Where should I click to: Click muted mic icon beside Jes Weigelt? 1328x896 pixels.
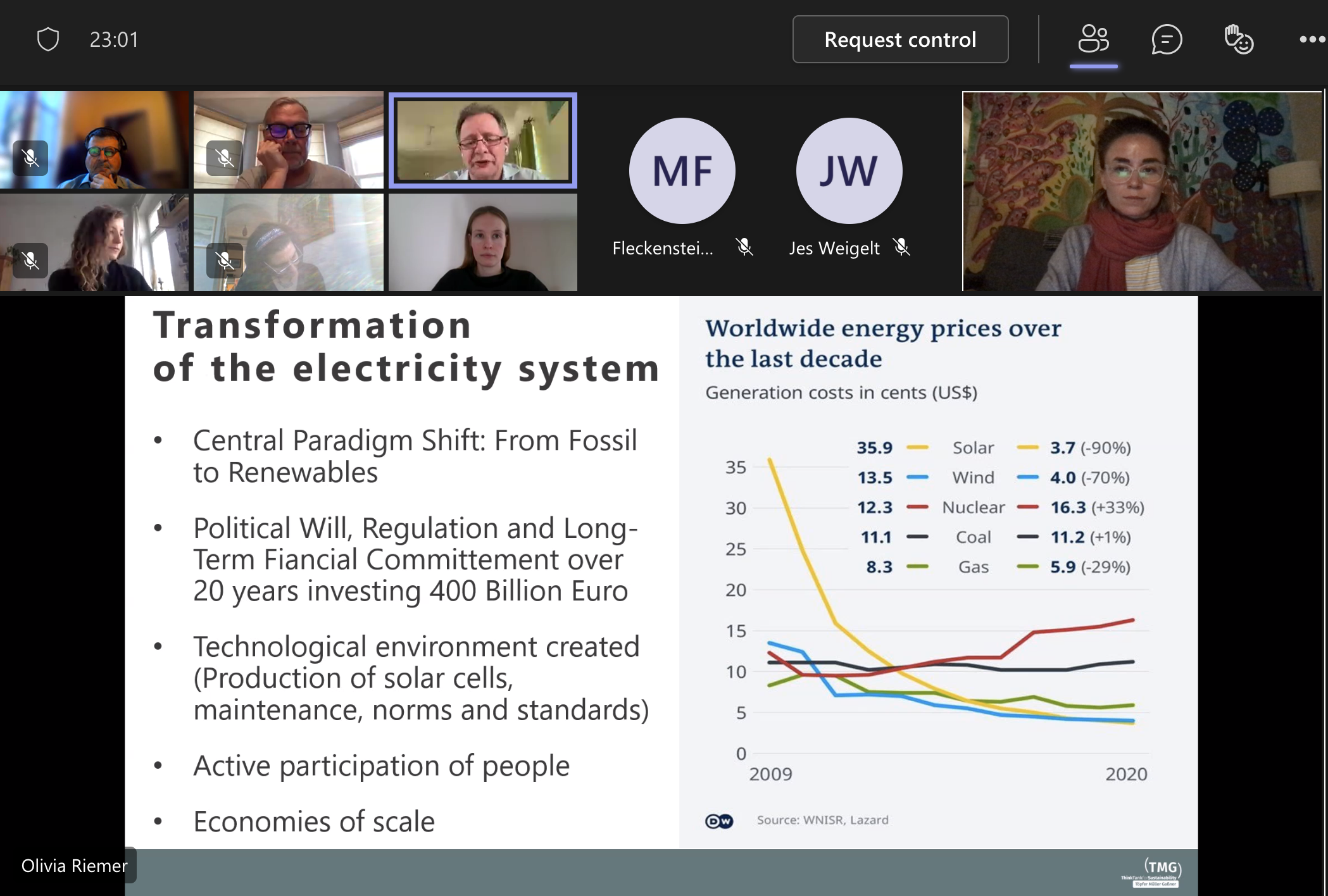pyautogui.click(x=902, y=247)
